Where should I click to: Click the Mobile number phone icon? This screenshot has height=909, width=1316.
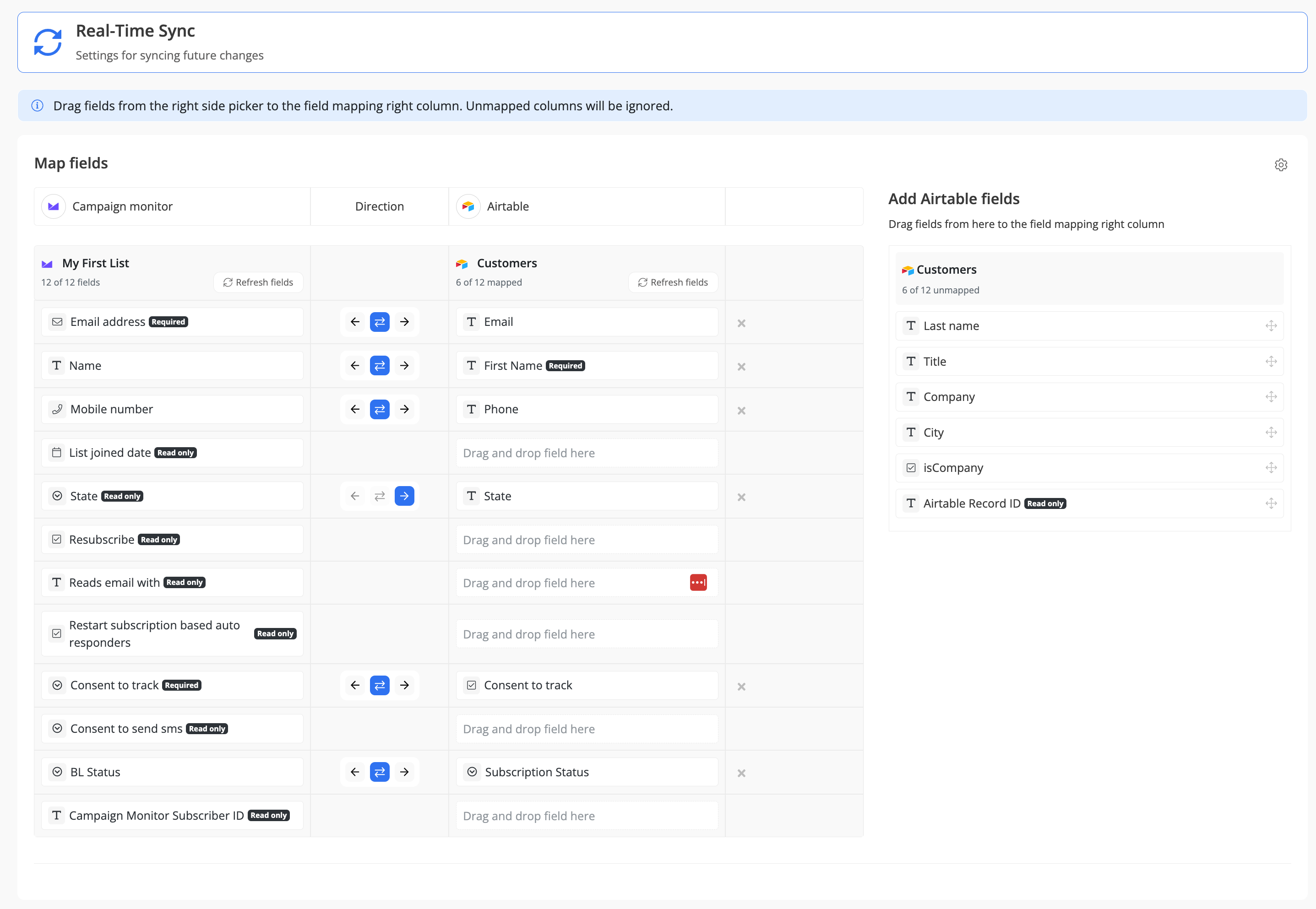tap(57, 410)
